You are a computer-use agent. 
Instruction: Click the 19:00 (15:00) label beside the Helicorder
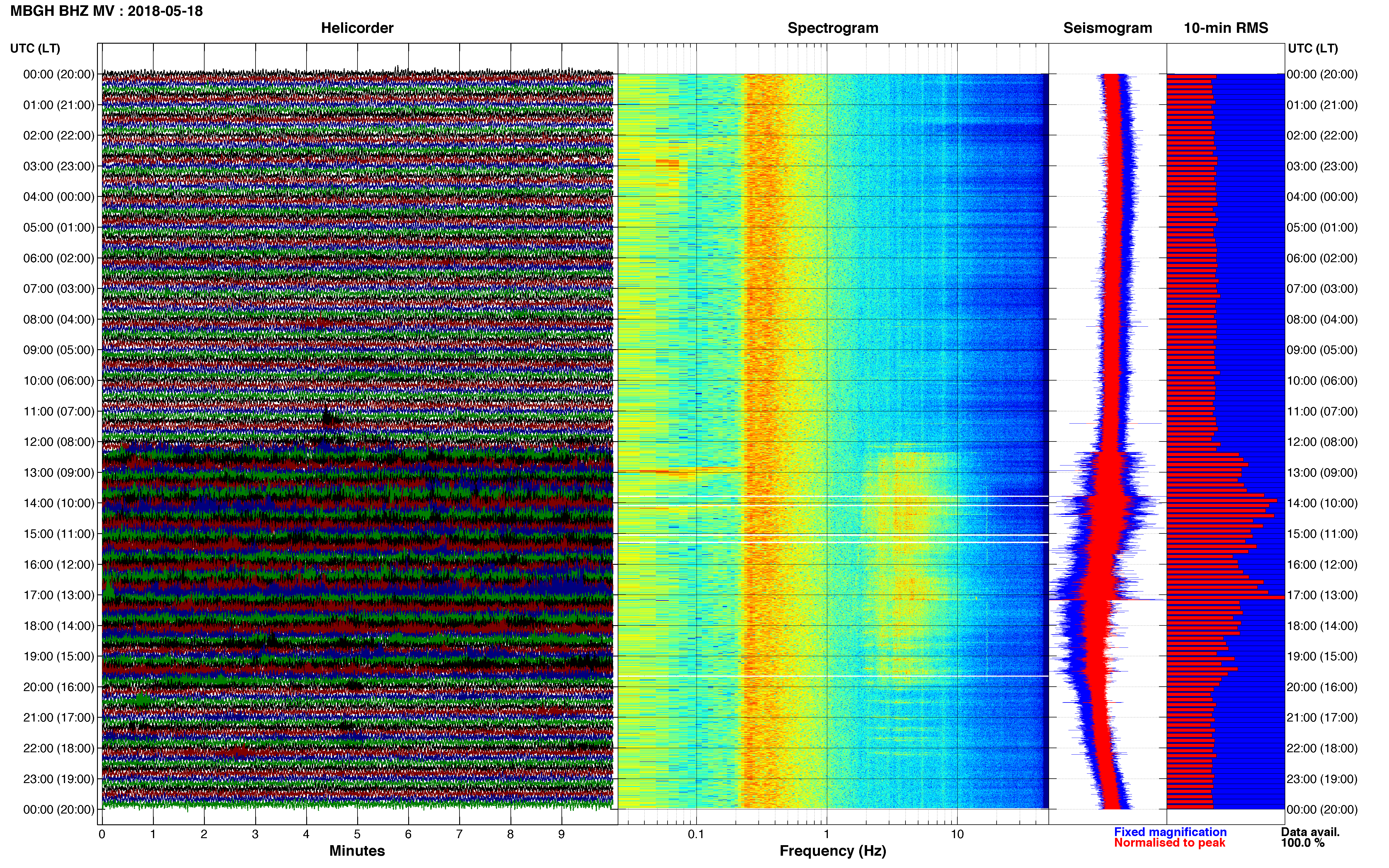pos(59,656)
